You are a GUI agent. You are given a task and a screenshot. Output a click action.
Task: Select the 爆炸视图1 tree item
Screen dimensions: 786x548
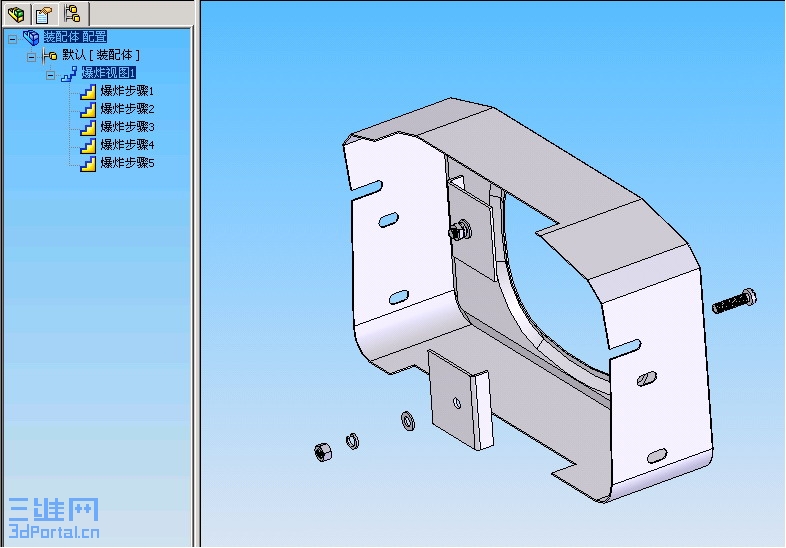point(109,73)
